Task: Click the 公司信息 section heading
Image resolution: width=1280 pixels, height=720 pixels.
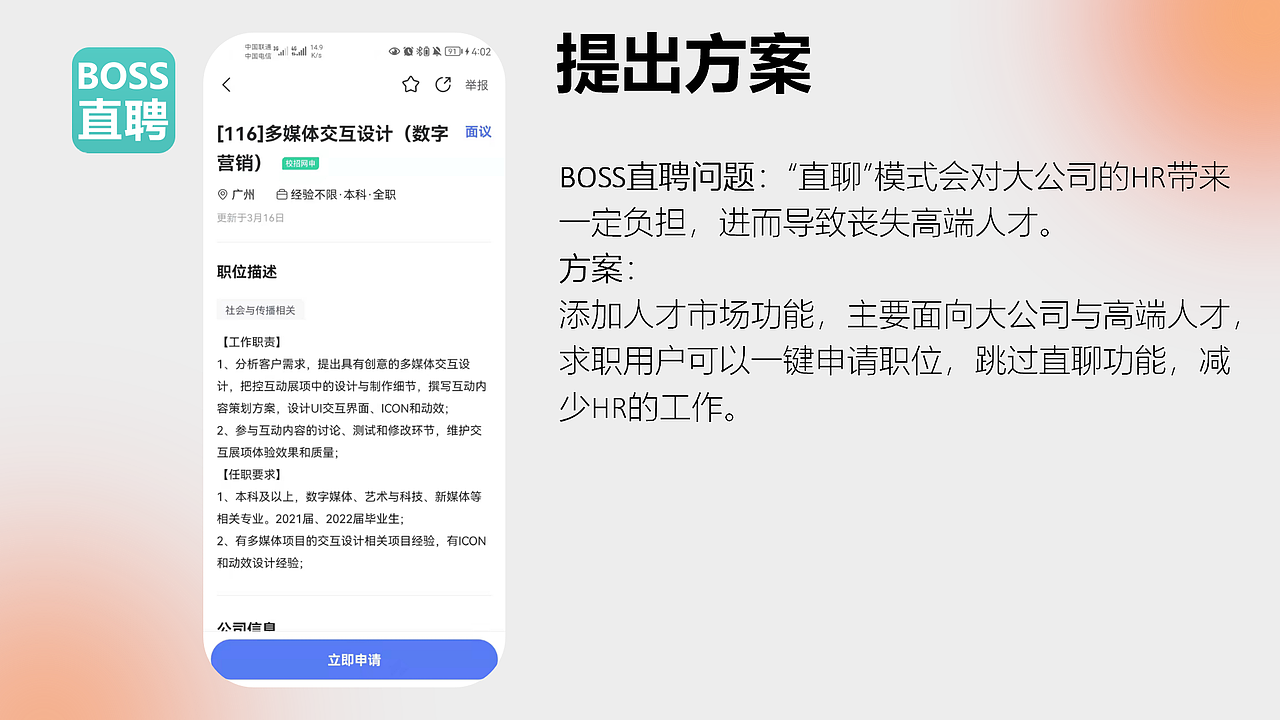Action: coord(247,628)
